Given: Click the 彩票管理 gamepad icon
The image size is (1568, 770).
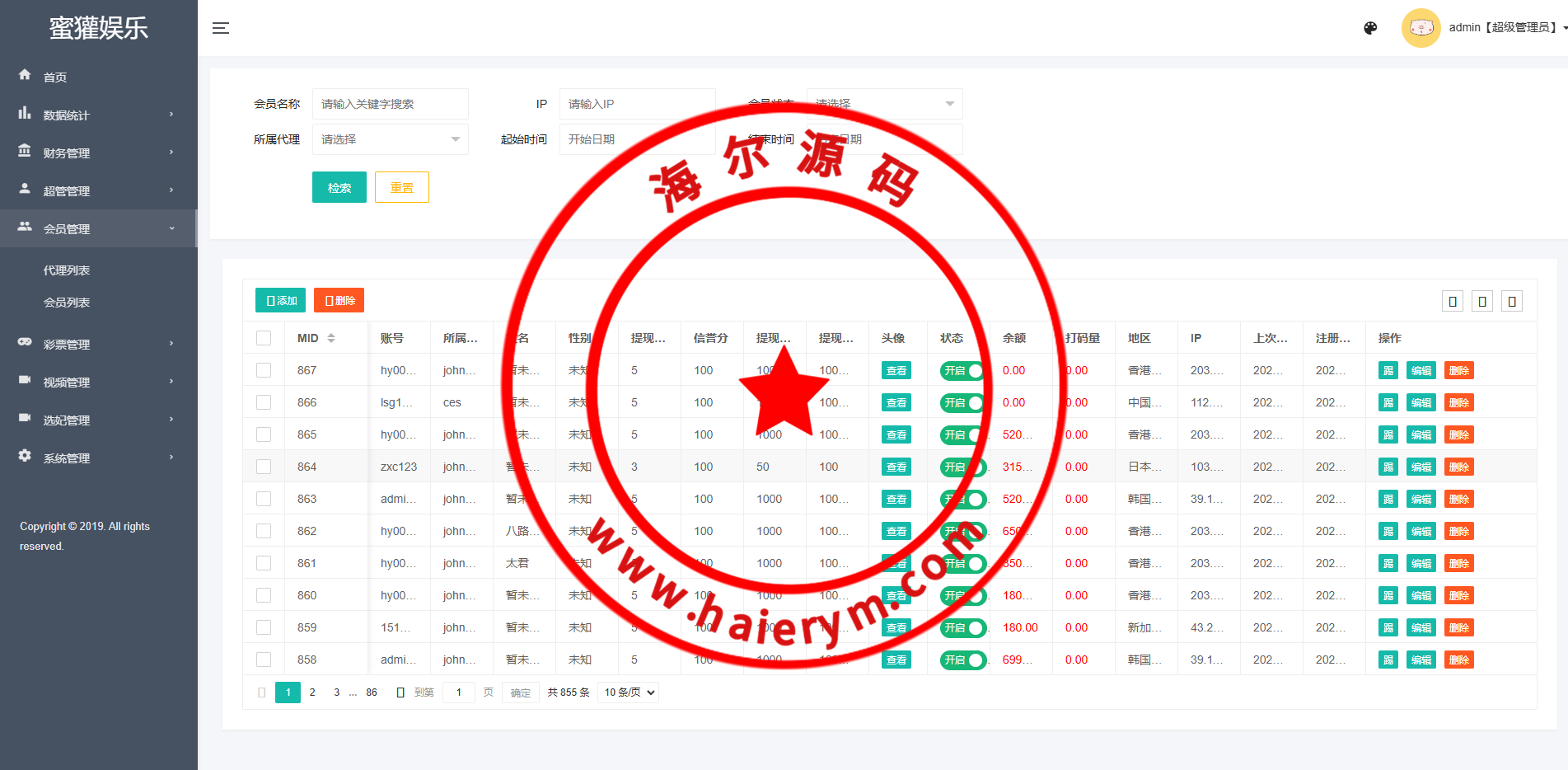Looking at the screenshot, I should click(25, 342).
